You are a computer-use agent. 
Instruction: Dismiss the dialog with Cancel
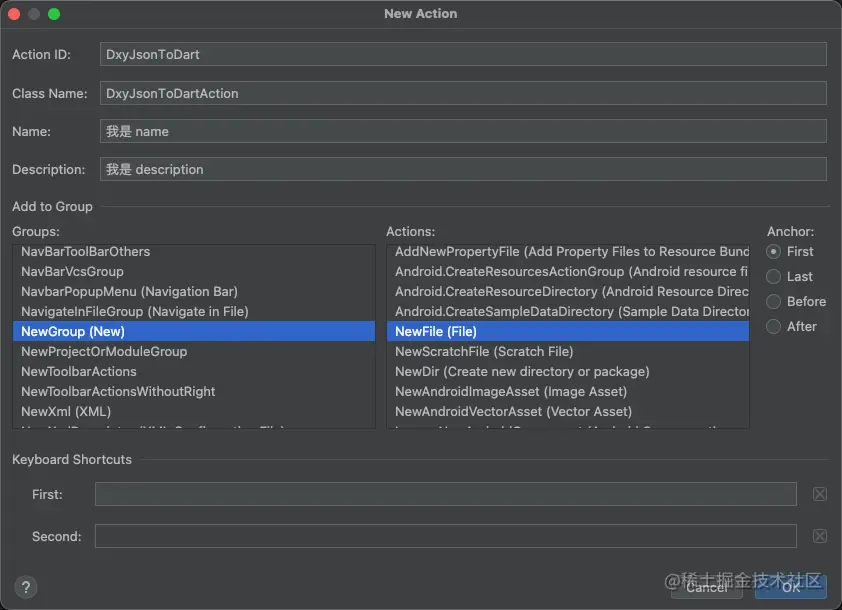click(x=707, y=588)
